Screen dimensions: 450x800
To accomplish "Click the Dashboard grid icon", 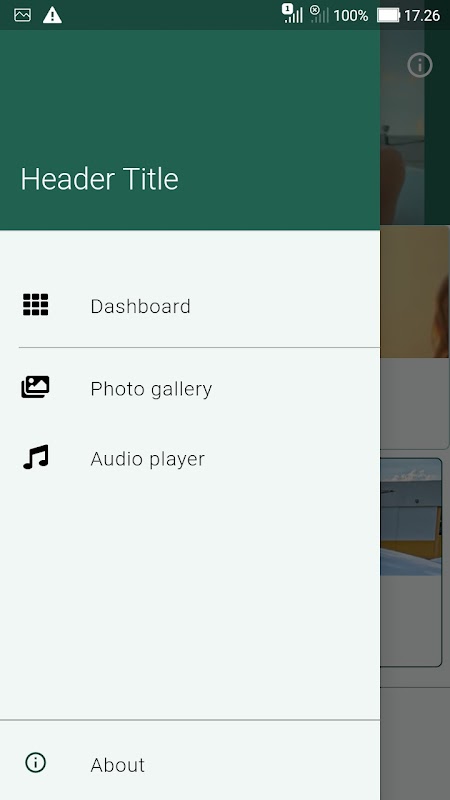I will coord(36,305).
